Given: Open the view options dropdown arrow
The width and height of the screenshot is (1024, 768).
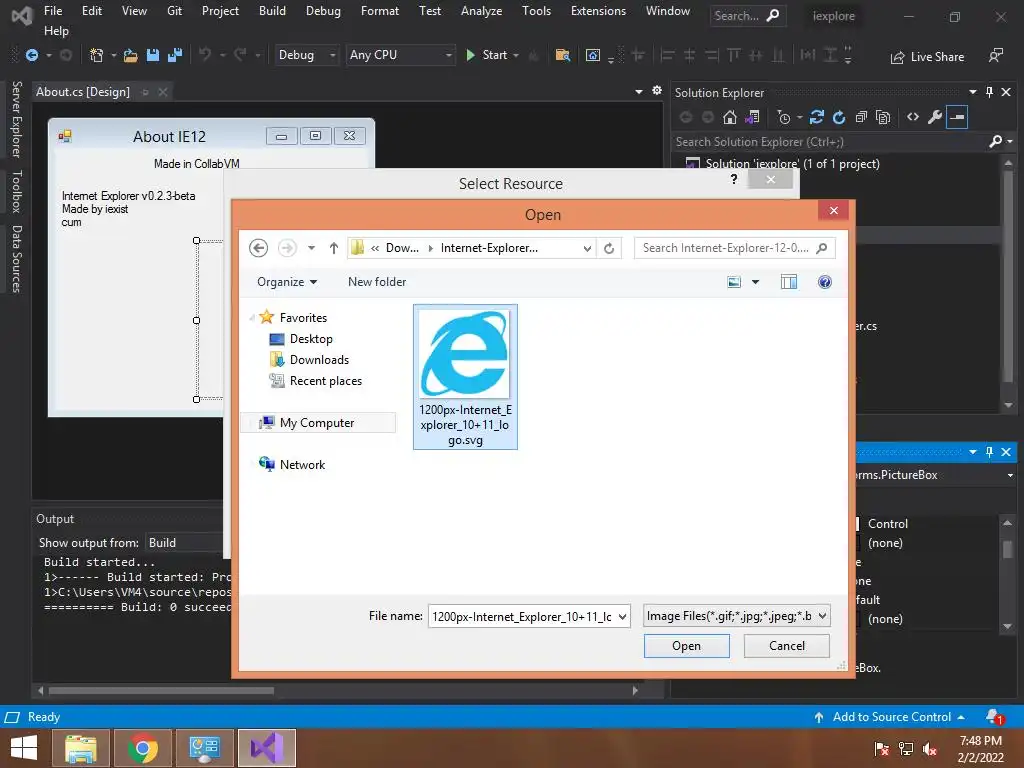Looking at the screenshot, I should pos(756,282).
